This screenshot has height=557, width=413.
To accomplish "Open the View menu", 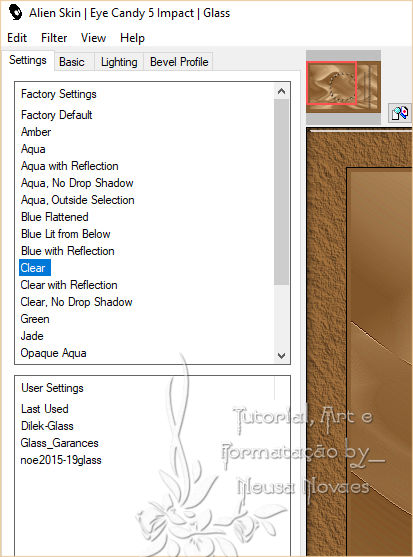I will pos(93,38).
